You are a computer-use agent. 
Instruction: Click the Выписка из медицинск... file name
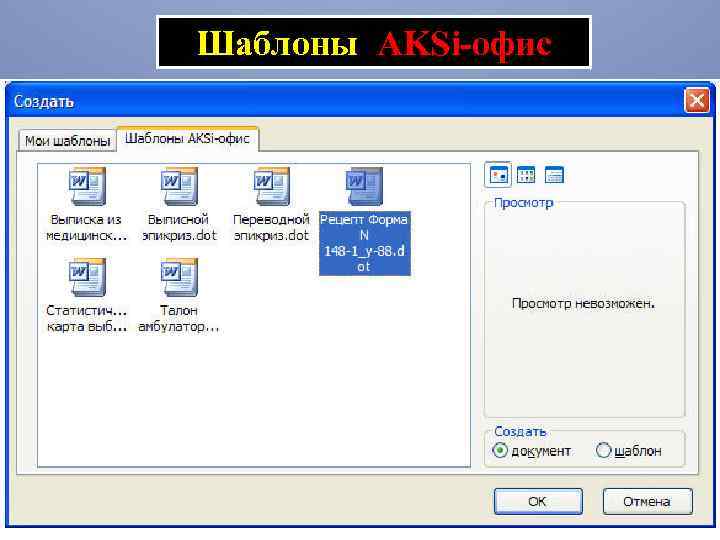tap(86, 228)
